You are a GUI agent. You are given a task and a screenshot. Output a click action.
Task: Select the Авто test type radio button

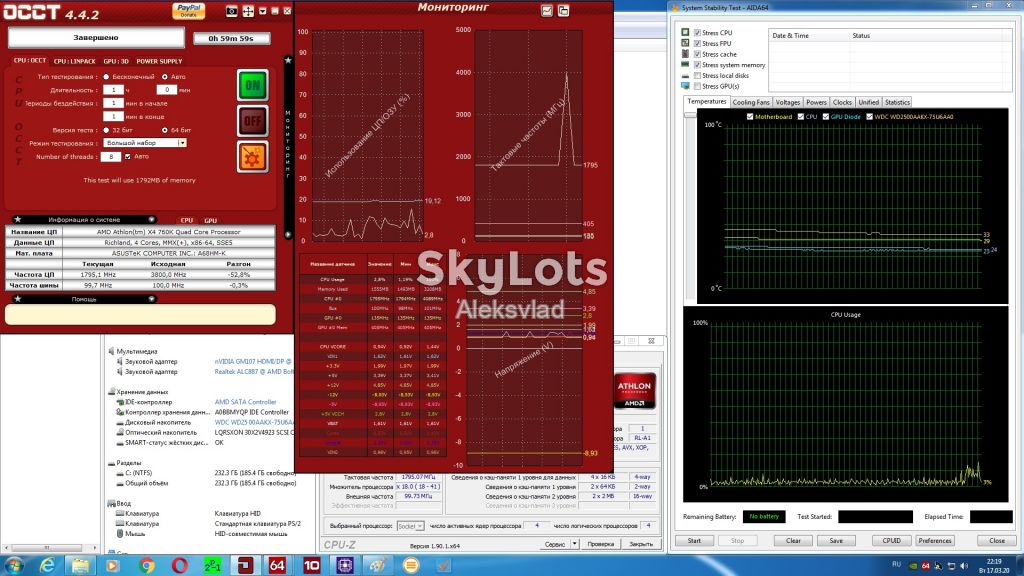(x=165, y=77)
